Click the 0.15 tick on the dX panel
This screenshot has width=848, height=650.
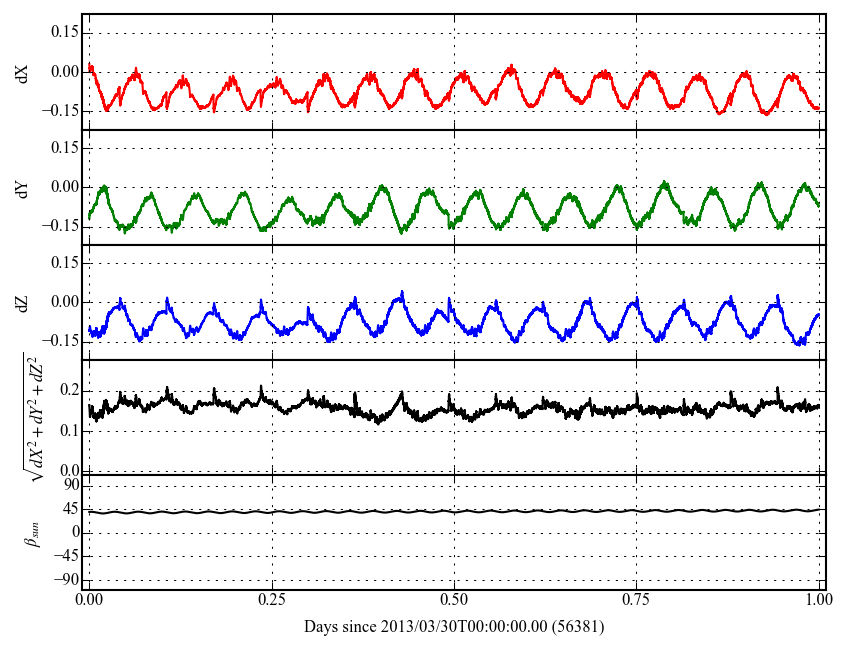64,32
